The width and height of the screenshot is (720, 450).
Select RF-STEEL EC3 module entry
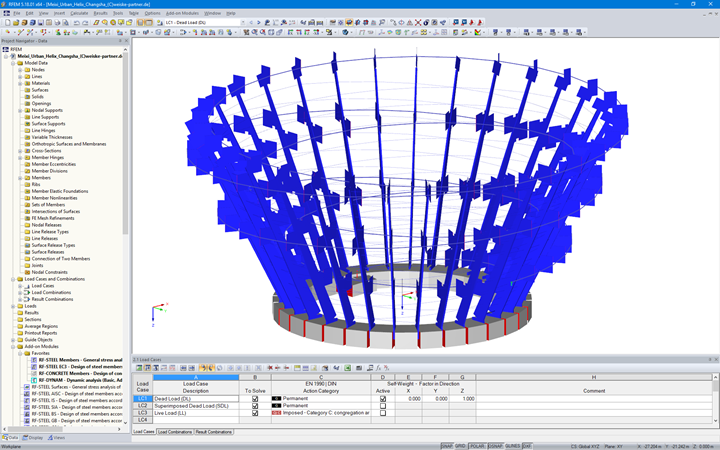(x=80, y=366)
